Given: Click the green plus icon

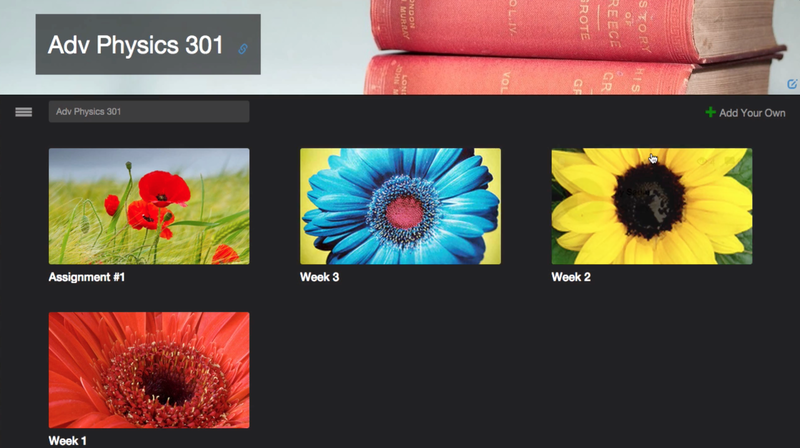Looking at the screenshot, I should click(x=710, y=112).
